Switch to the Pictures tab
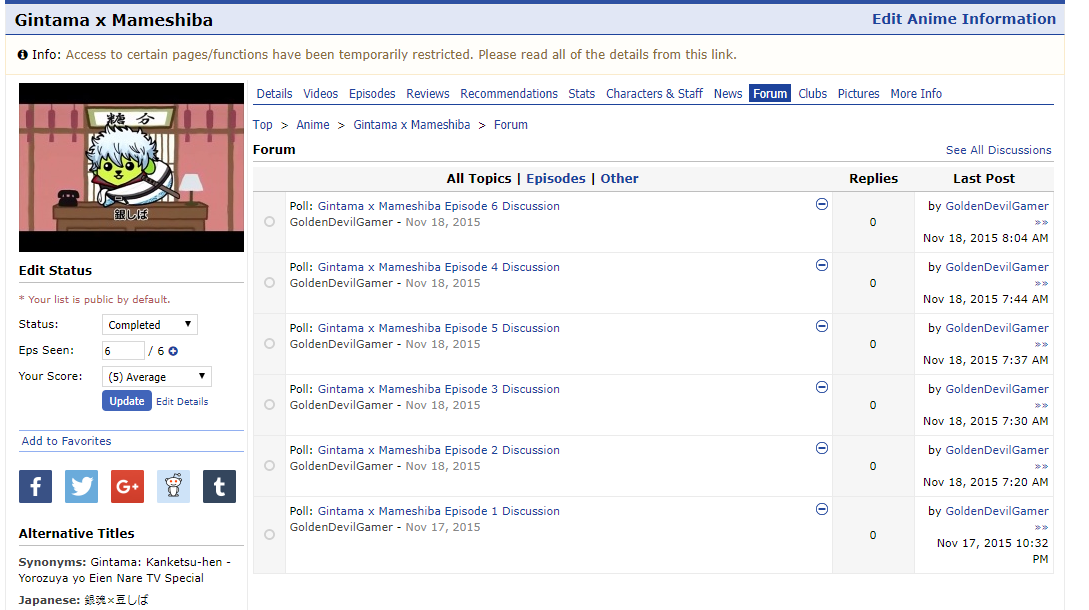 [858, 94]
